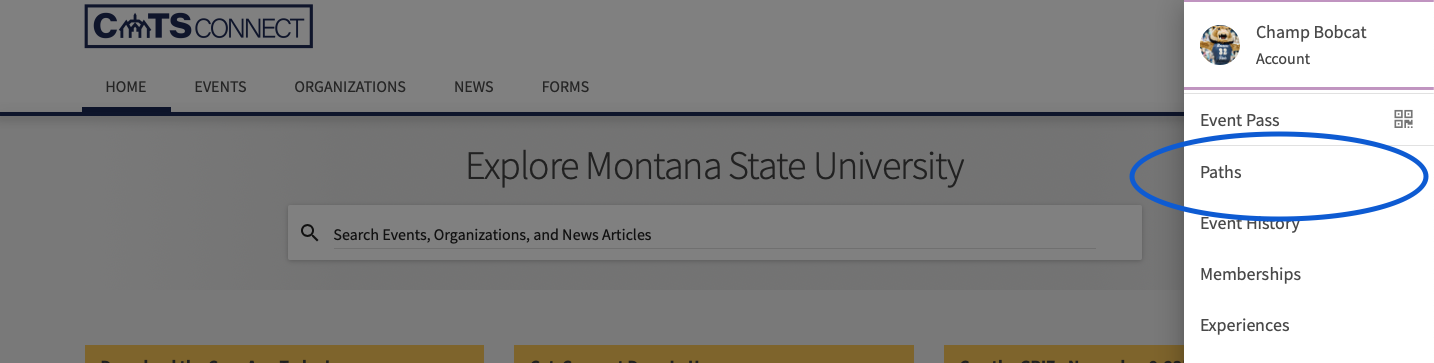1434x363 pixels.
Task: Open the FORMS tab
Action: point(565,87)
